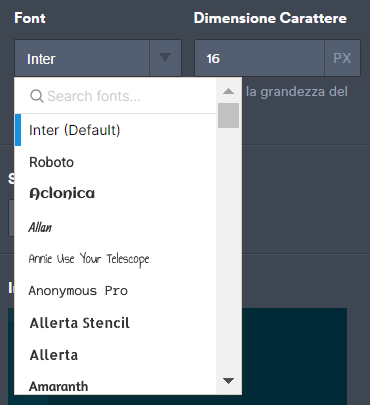The height and width of the screenshot is (405, 370).
Task: Click the Search fonts input field
Action: 115,96
